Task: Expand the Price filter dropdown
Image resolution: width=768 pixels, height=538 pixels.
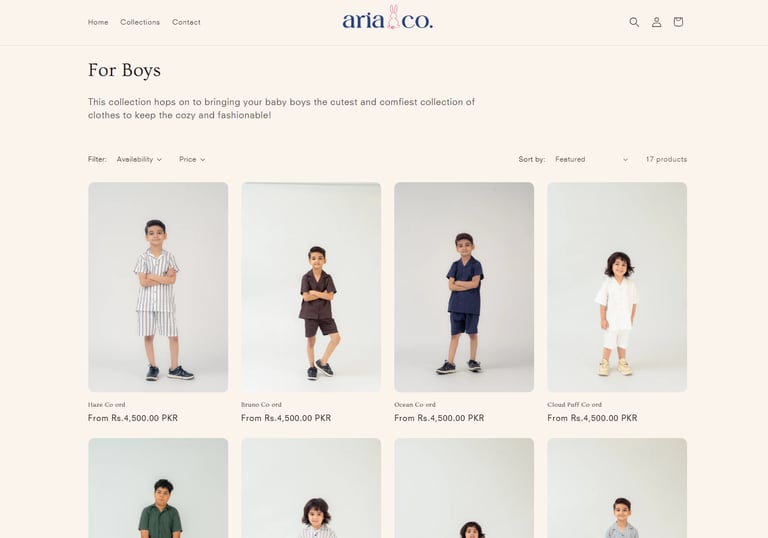Action: click(192, 159)
